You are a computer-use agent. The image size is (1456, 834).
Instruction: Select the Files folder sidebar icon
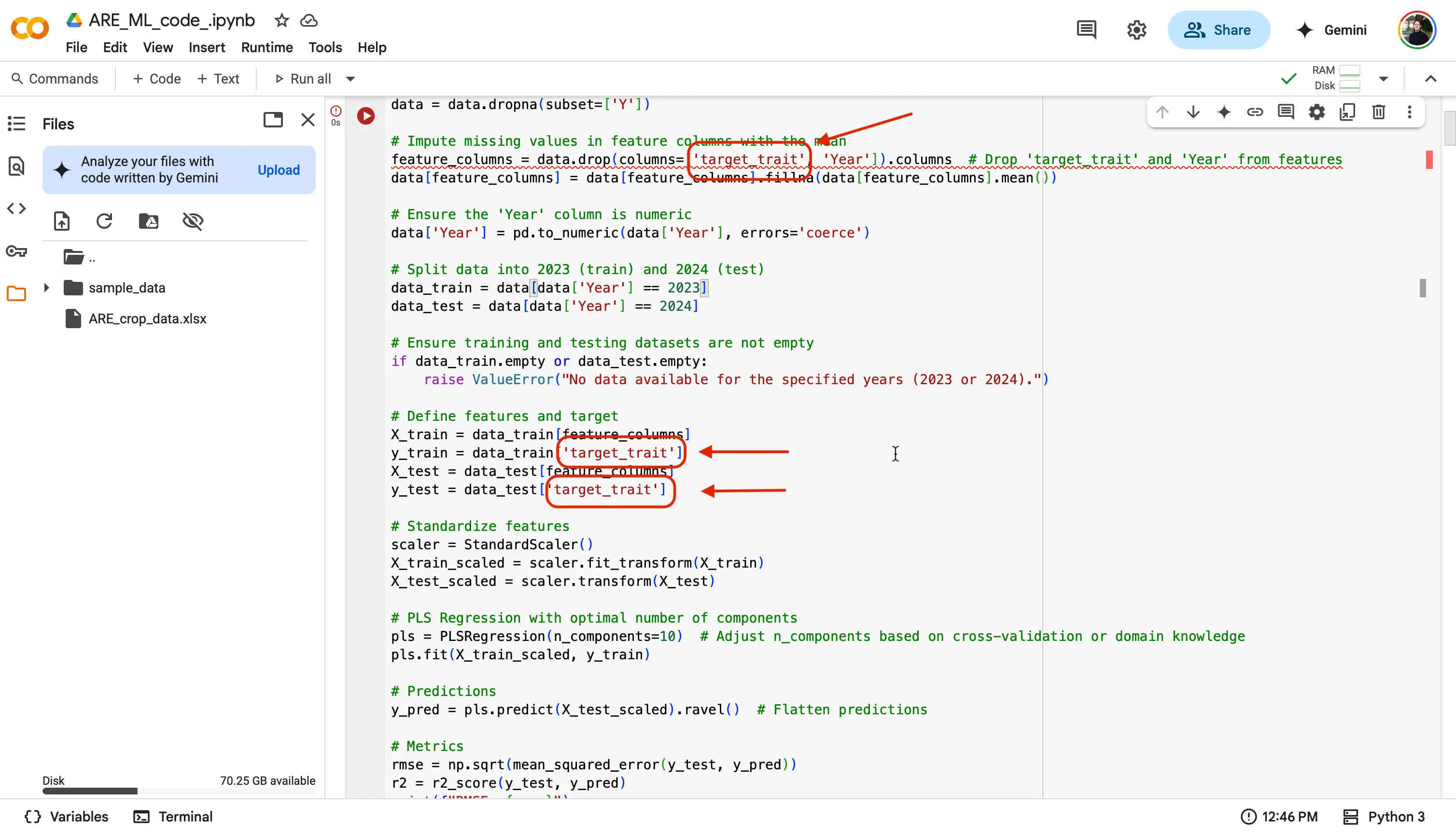pos(16,293)
